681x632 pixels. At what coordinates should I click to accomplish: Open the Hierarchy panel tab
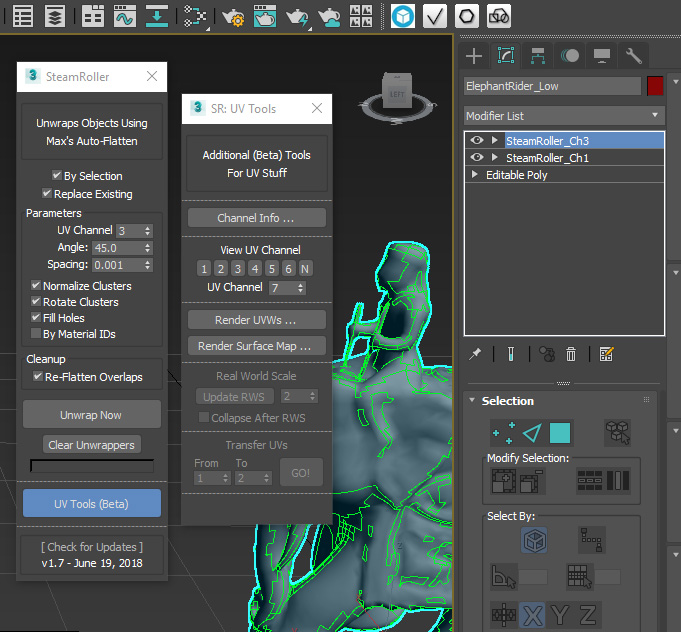[538, 56]
